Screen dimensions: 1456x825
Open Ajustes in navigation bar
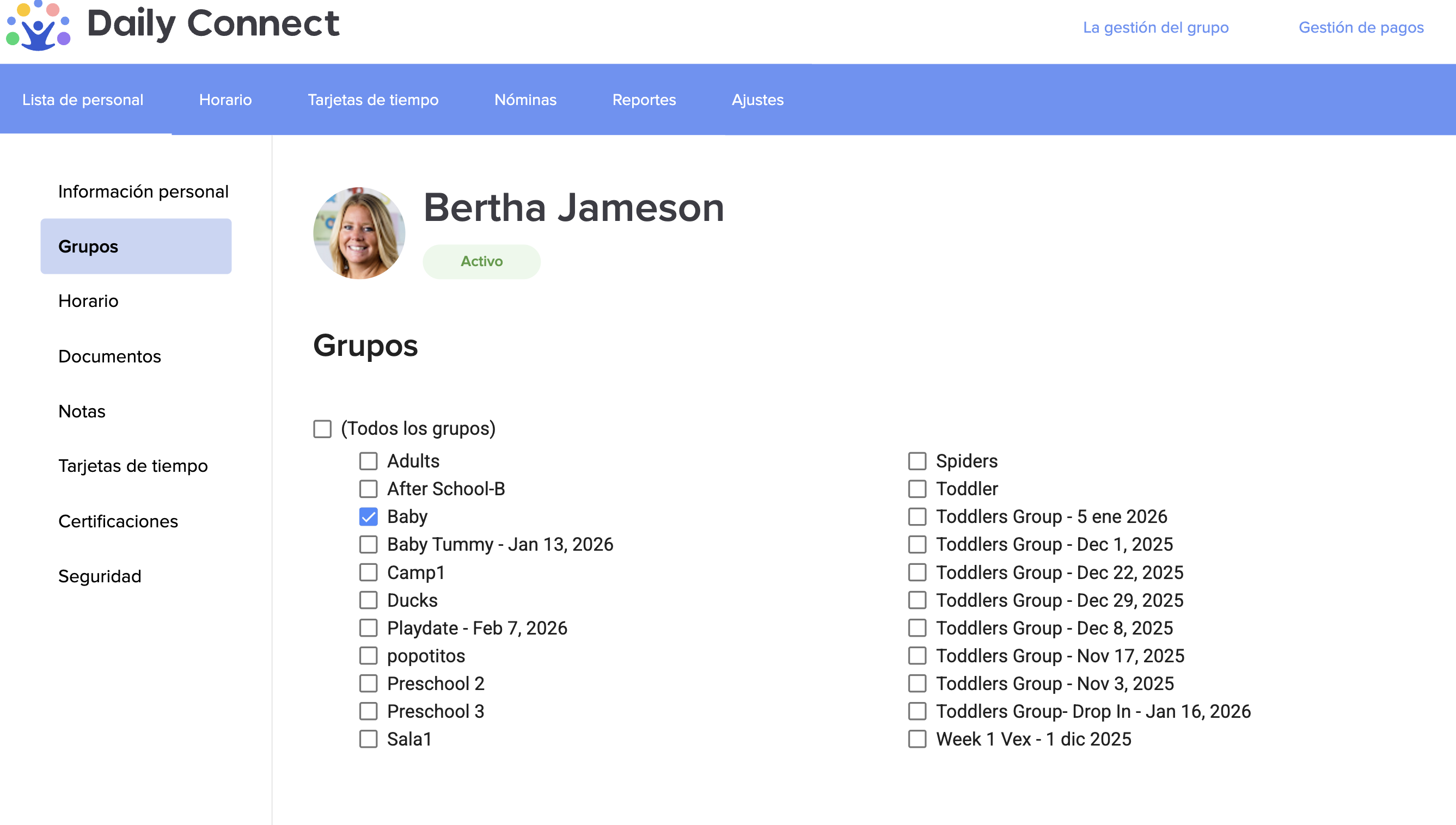click(757, 100)
